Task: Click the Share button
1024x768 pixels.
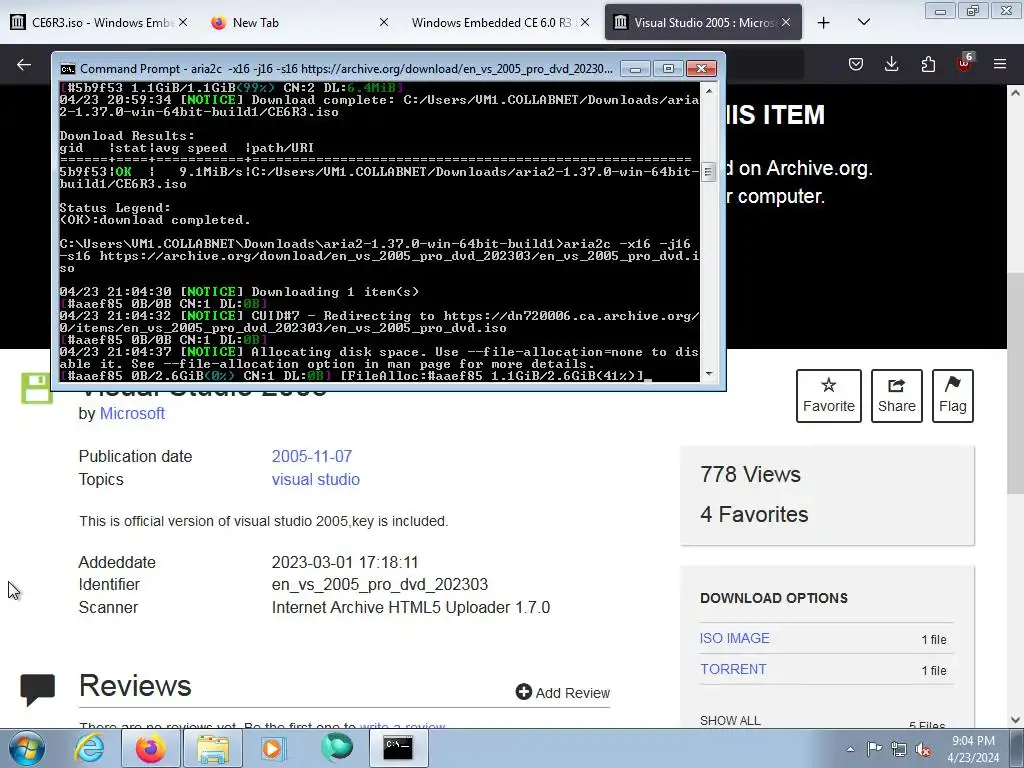Action: pos(897,396)
